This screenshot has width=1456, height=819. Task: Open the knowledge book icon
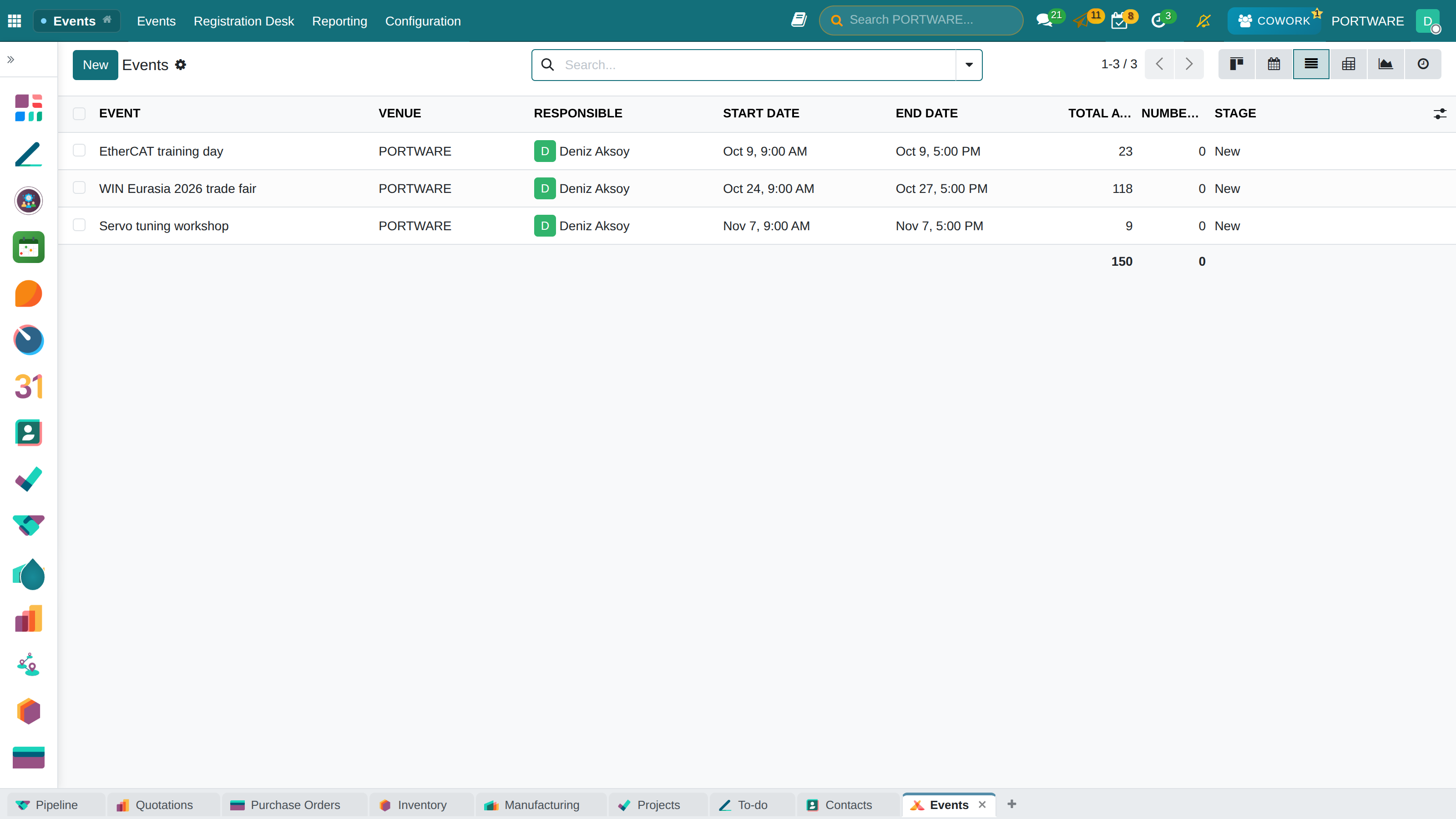(x=799, y=20)
